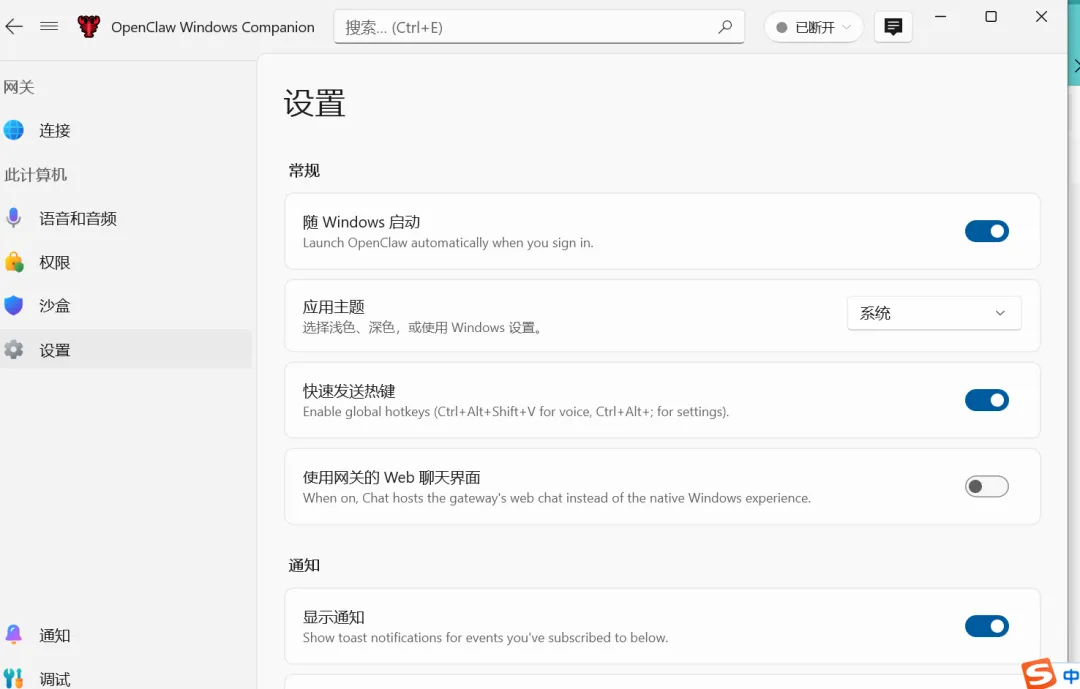Click the 通知 section heading in settings

coord(304,565)
